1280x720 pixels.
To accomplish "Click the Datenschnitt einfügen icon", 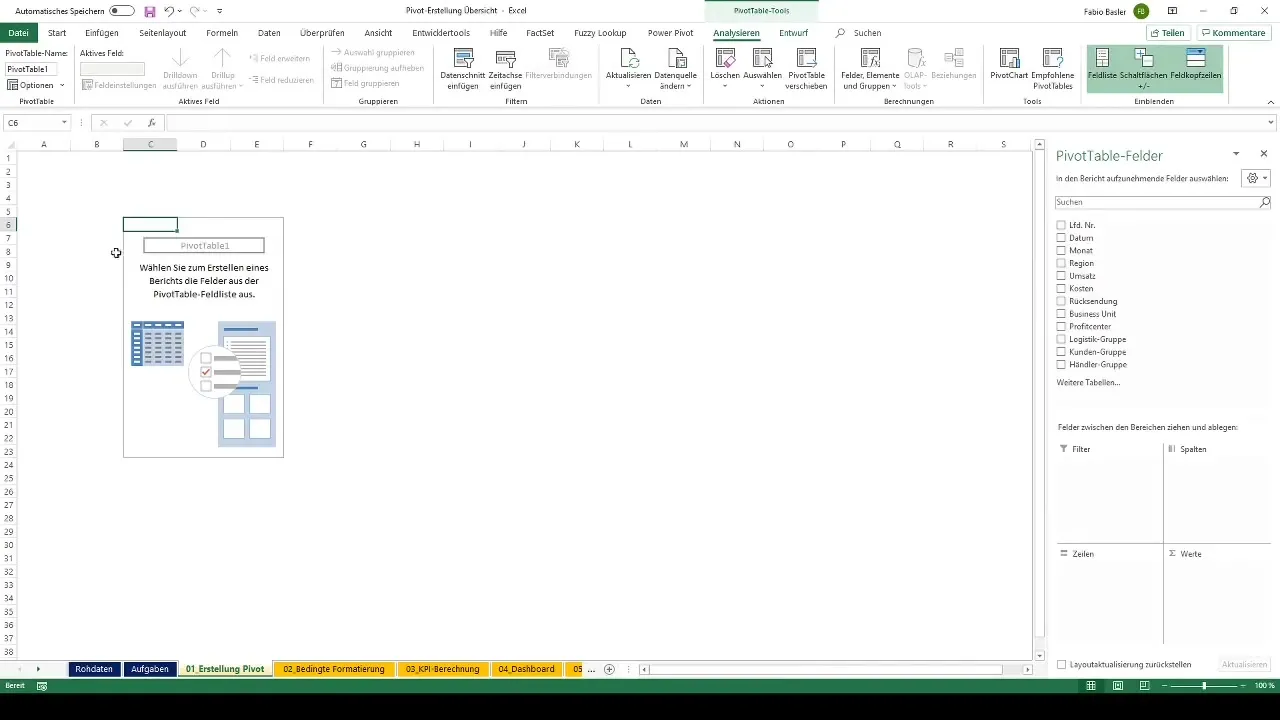I will (x=463, y=58).
